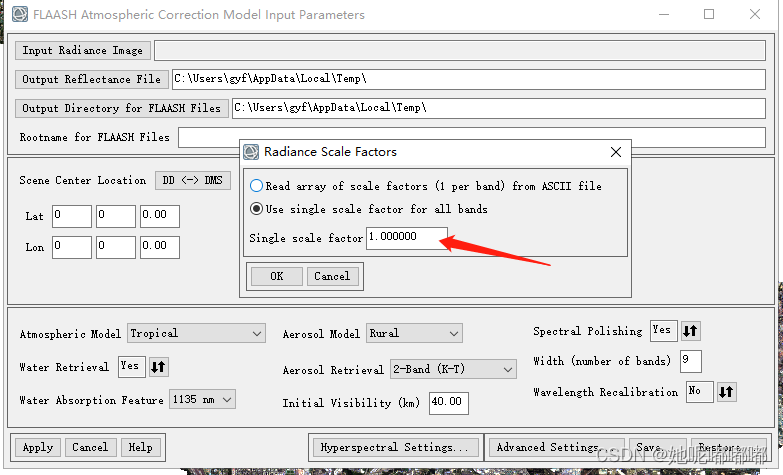This screenshot has width=783, height=475.
Task: Click the Lon seconds field
Action: tap(160, 247)
